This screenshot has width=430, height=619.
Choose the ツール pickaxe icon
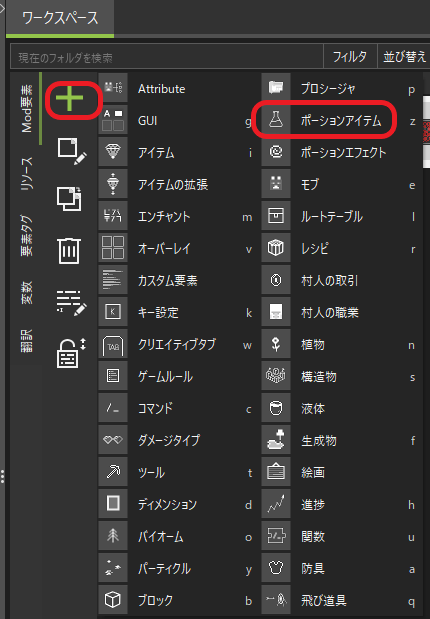113,472
